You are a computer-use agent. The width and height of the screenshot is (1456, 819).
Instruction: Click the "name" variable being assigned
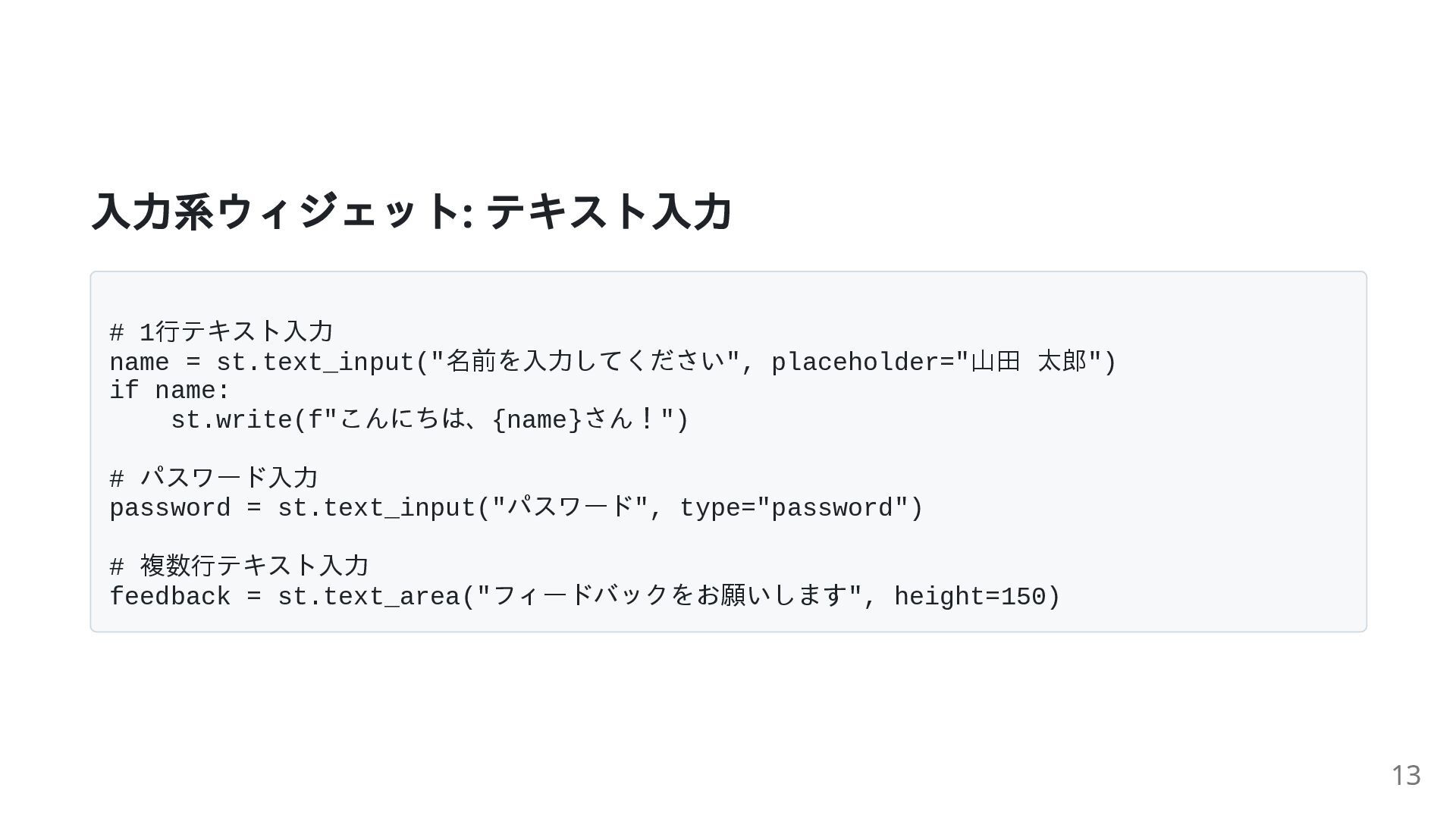140,362
